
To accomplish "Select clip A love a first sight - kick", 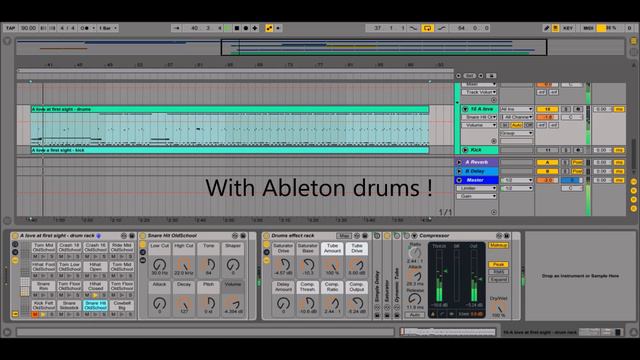I will tap(230, 150).
